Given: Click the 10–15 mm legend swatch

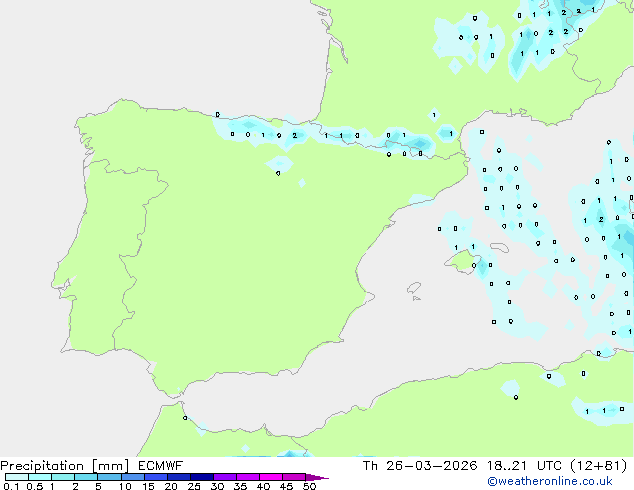Looking at the screenshot, I should (132, 477).
